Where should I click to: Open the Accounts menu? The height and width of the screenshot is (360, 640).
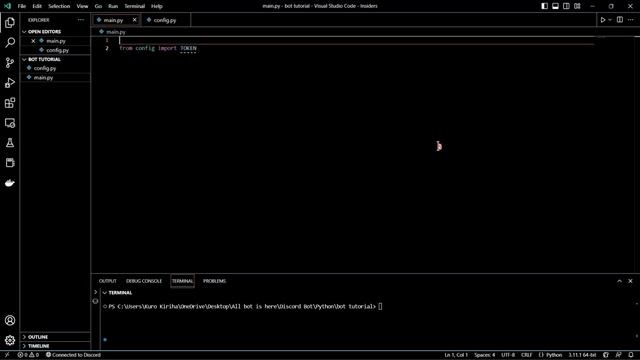(x=10, y=320)
